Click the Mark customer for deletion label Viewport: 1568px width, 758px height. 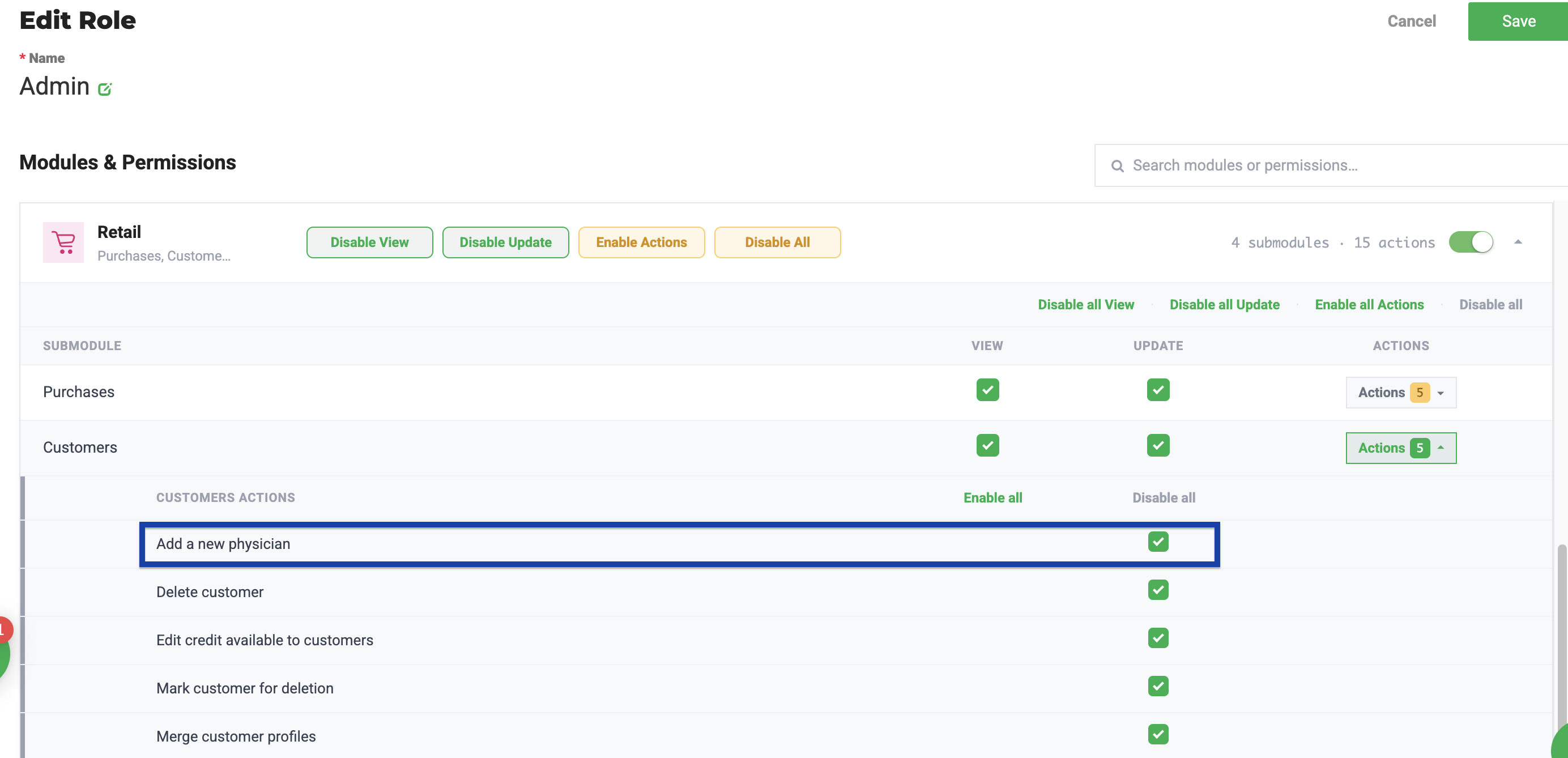pyautogui.click(x=245, y=688)
